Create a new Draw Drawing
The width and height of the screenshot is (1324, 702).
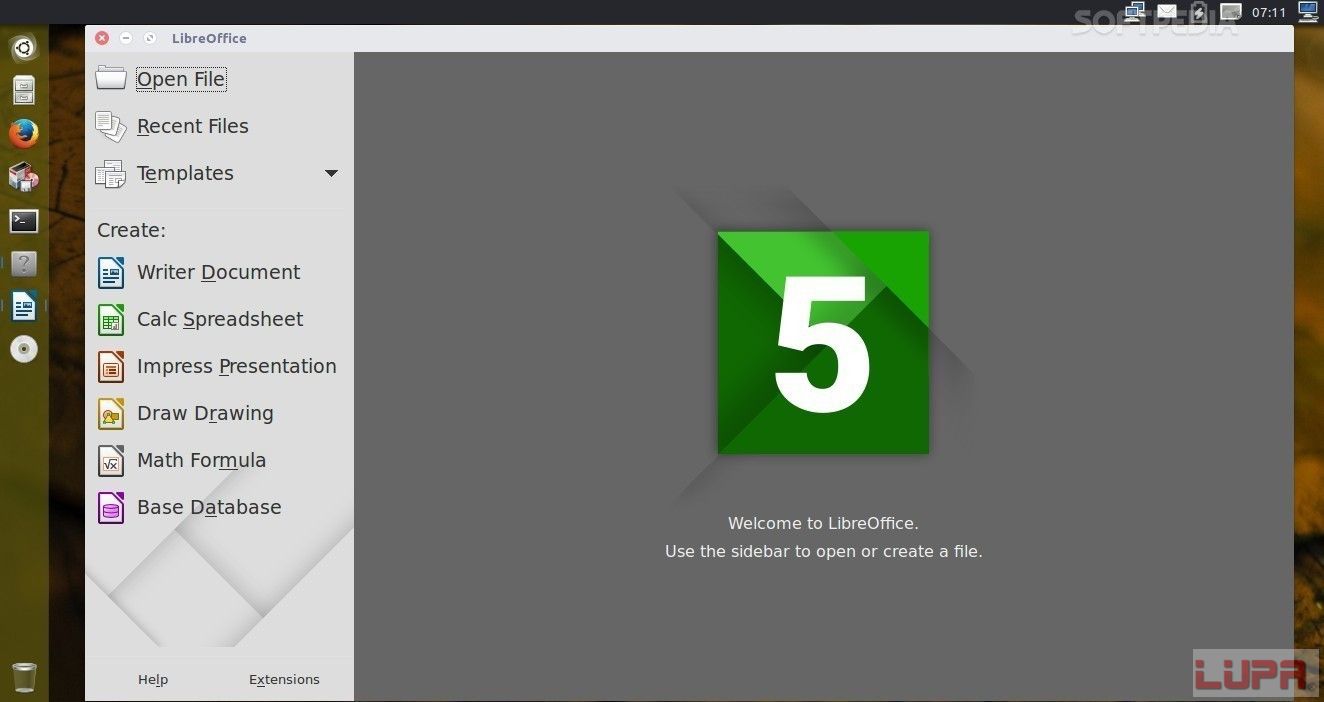[x=185, y=413]
